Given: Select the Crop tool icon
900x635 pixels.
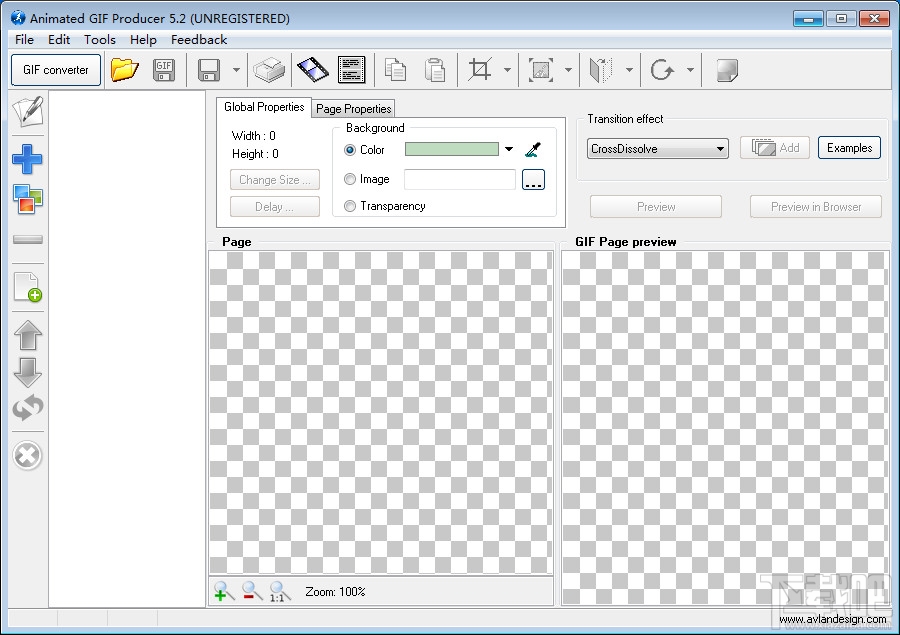Looking at the screenshot, I should click(480, 70).
